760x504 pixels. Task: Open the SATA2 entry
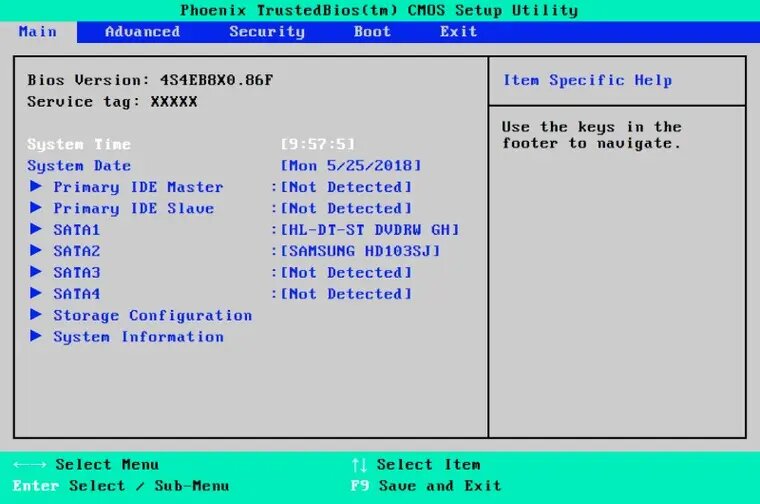(77, 251)
